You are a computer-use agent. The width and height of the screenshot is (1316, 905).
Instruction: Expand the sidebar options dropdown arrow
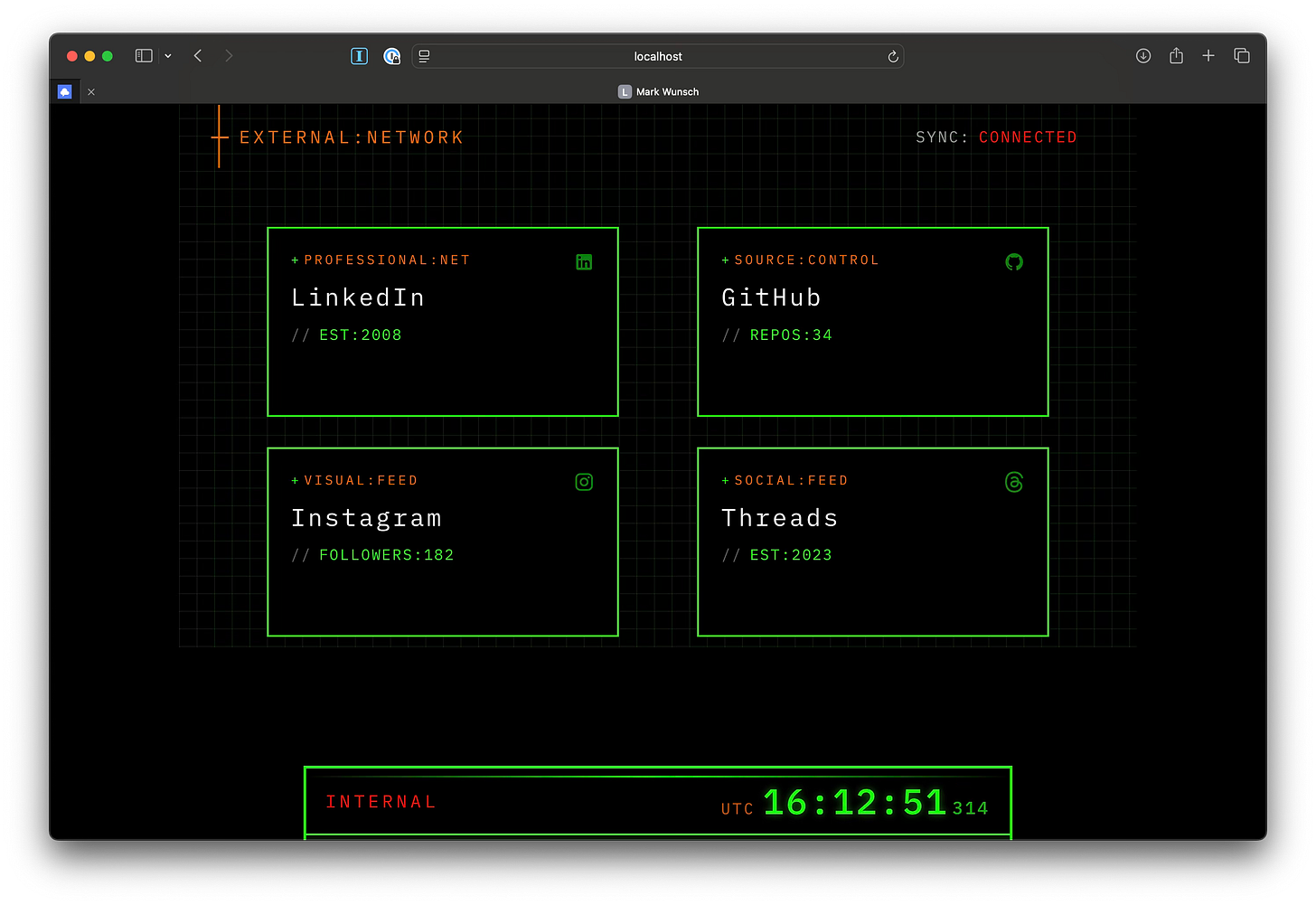(168, 56)
